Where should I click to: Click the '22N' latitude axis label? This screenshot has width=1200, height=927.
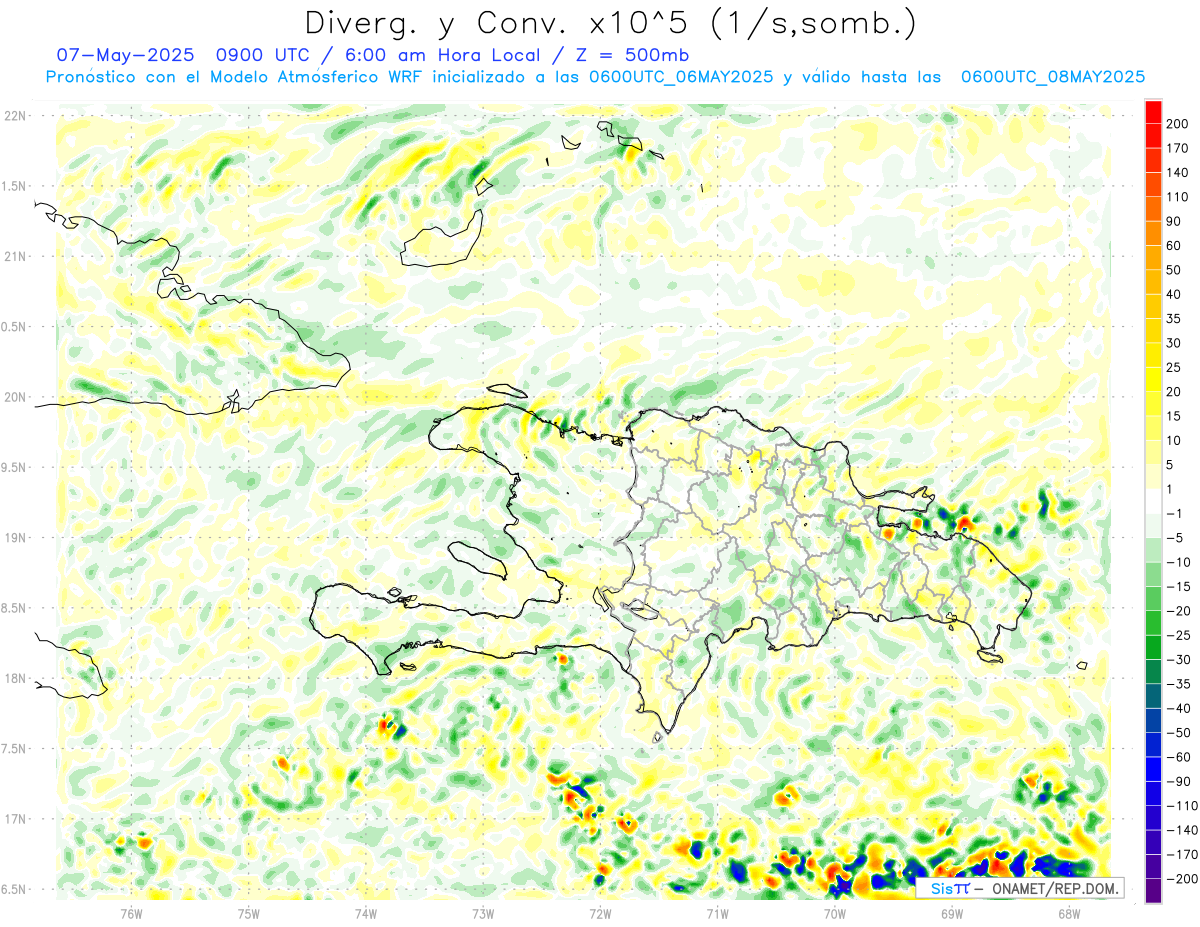pos(14,116)
